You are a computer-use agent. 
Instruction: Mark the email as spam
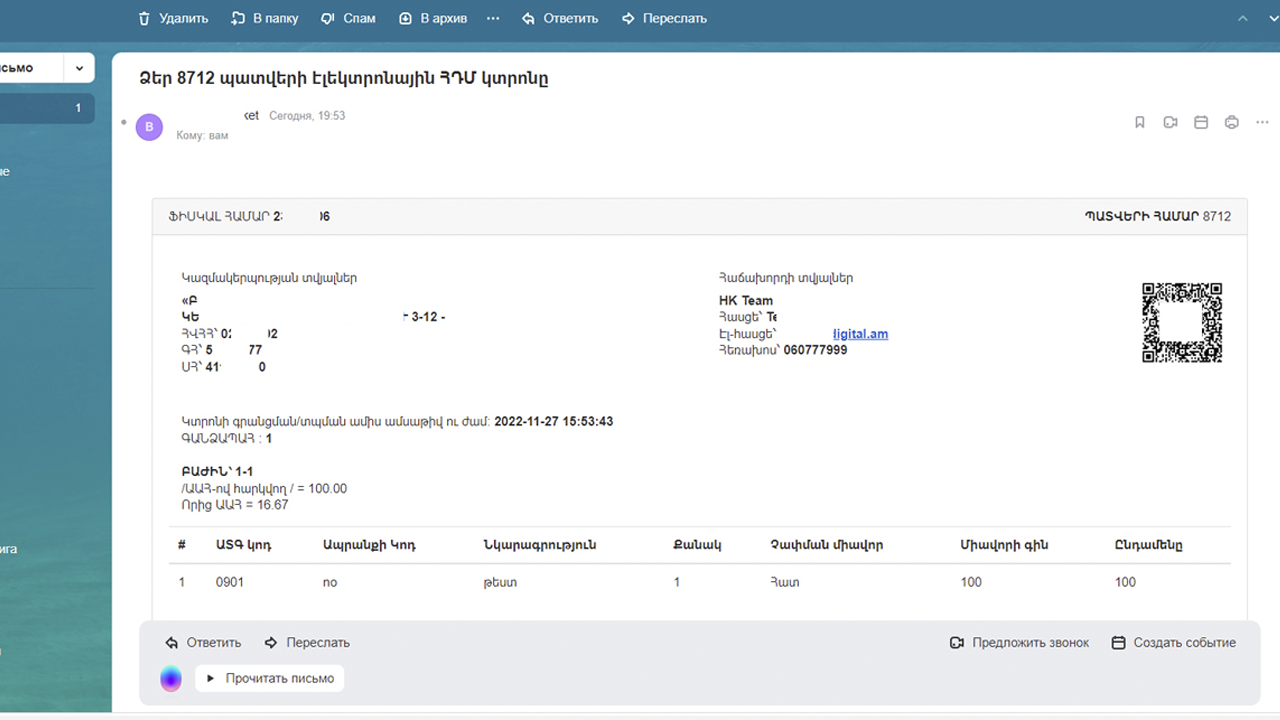(347, 17)
